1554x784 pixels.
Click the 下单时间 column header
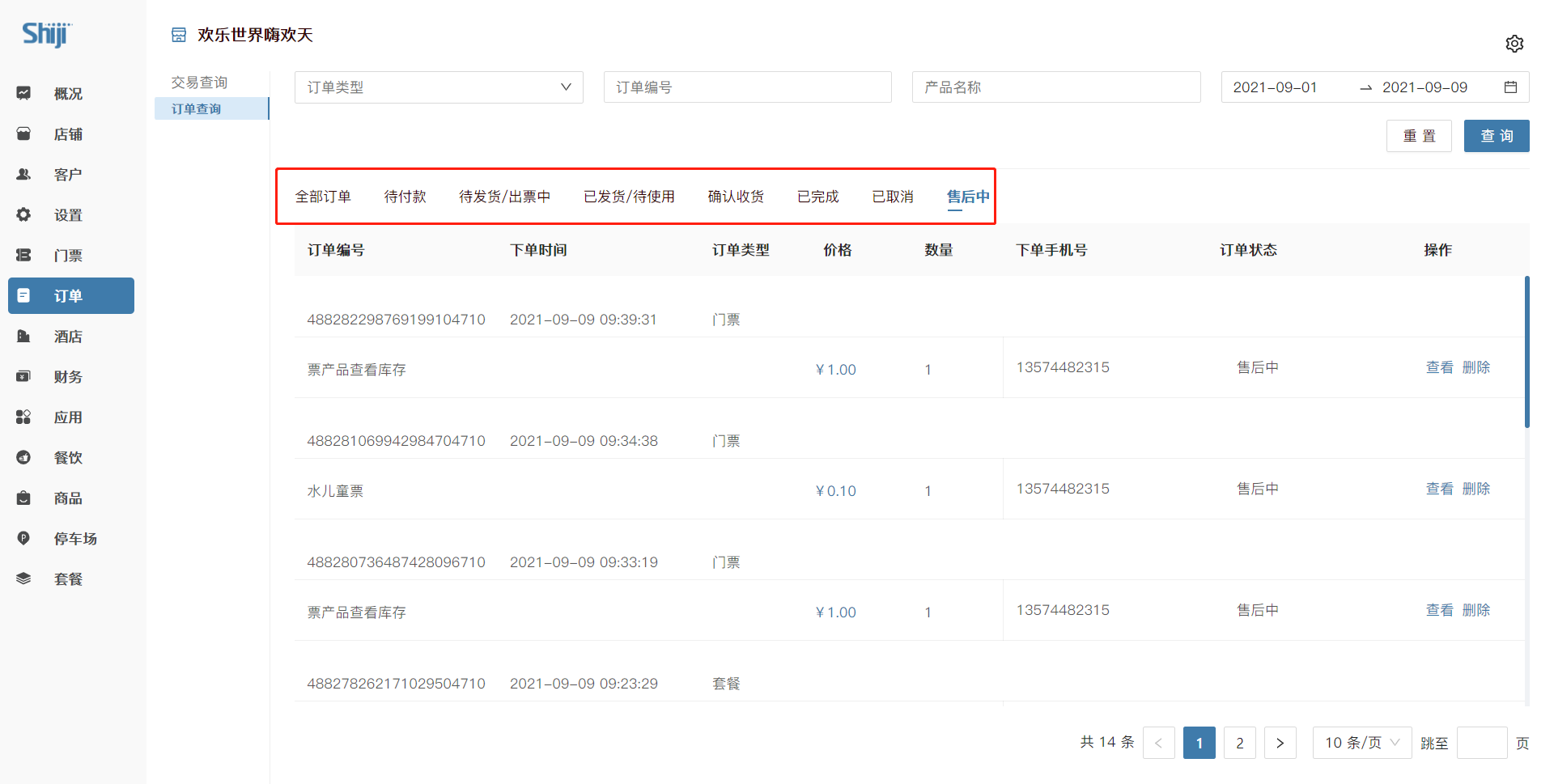point(538,250)
